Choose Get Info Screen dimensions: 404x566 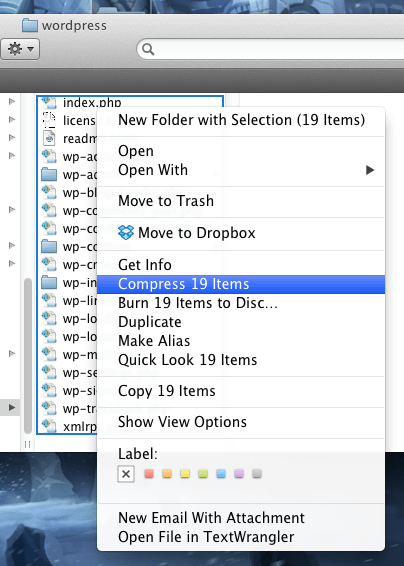[x=241, y=265]
